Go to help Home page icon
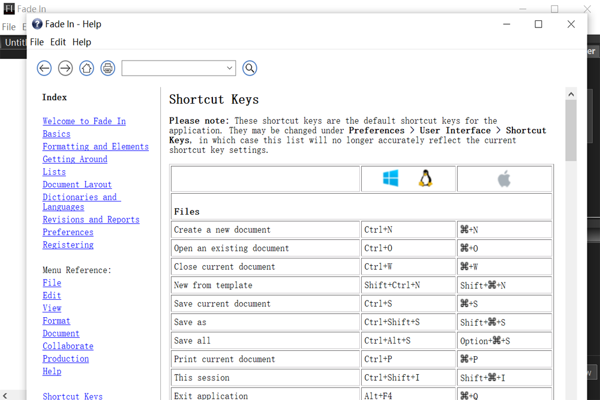Screen dimensions: 600x400 (x=86, y=68)
